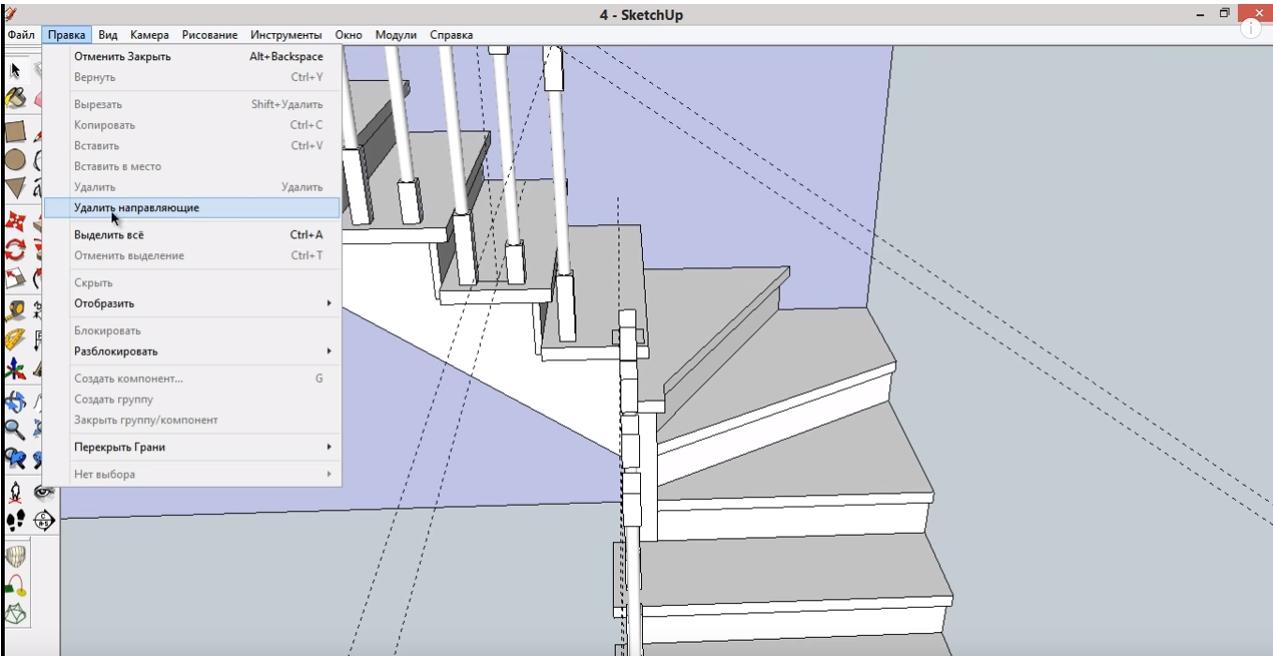Viewport: 1273px width, 656px height.
Task: Click the info circle button at top right
Action: pyautogui.click(x=1251, y=29)
